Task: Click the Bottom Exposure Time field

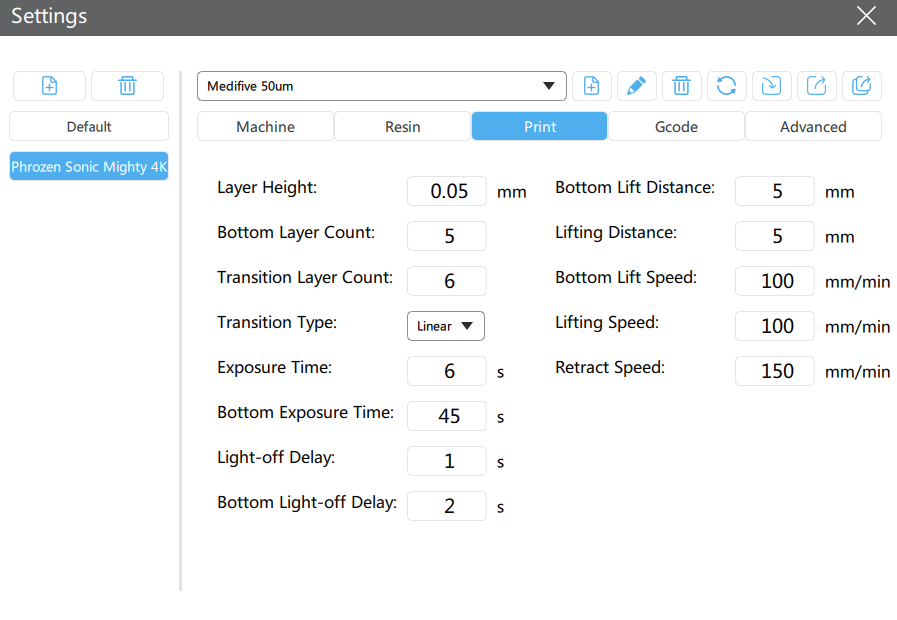Action: 447,416
